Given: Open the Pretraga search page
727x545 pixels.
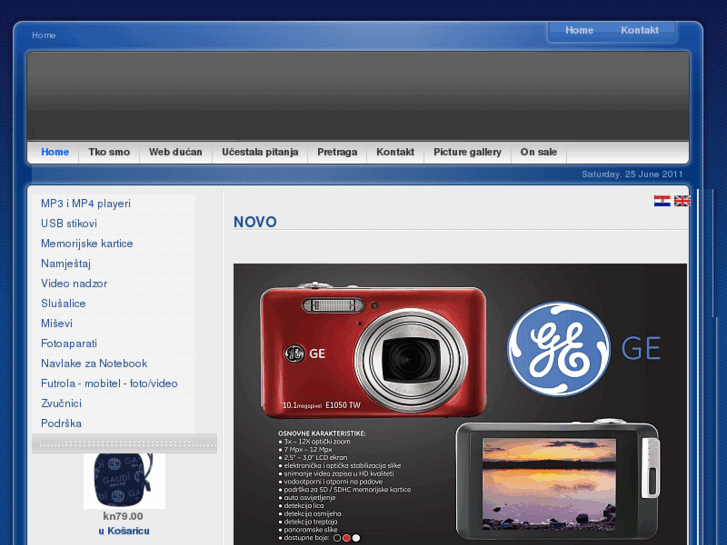Looking at the screenshot, I should coord(337,152).
